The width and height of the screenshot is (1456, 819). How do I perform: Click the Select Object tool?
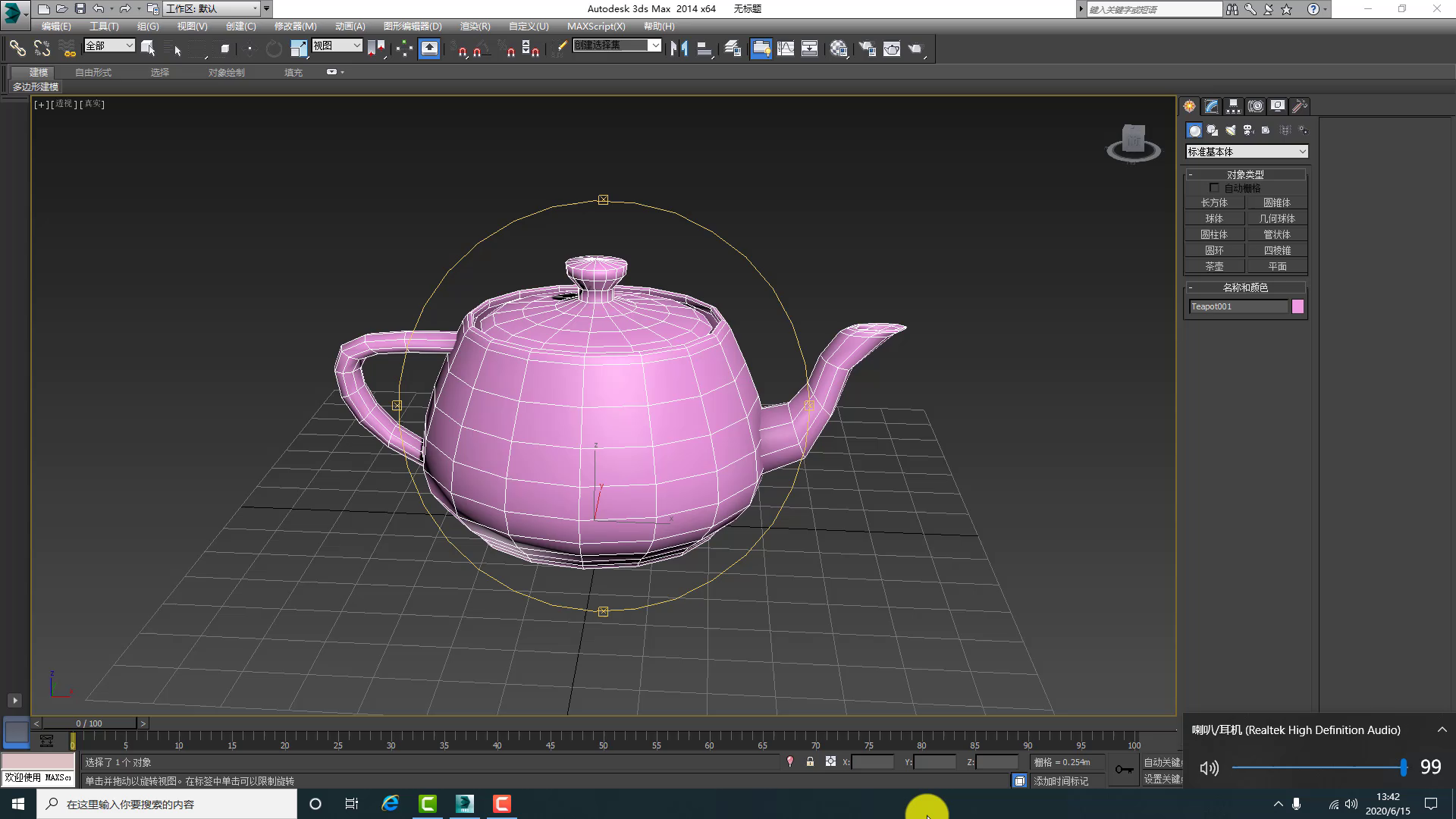tap(148, 49)
